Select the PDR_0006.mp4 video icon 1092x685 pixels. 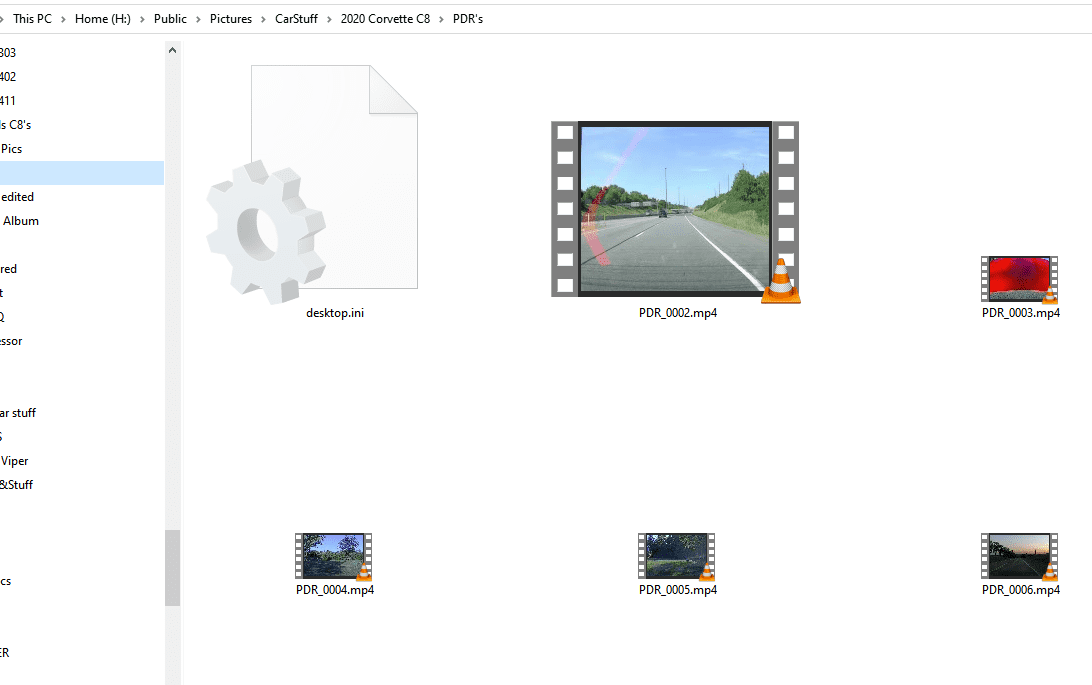pos(1019,556)
